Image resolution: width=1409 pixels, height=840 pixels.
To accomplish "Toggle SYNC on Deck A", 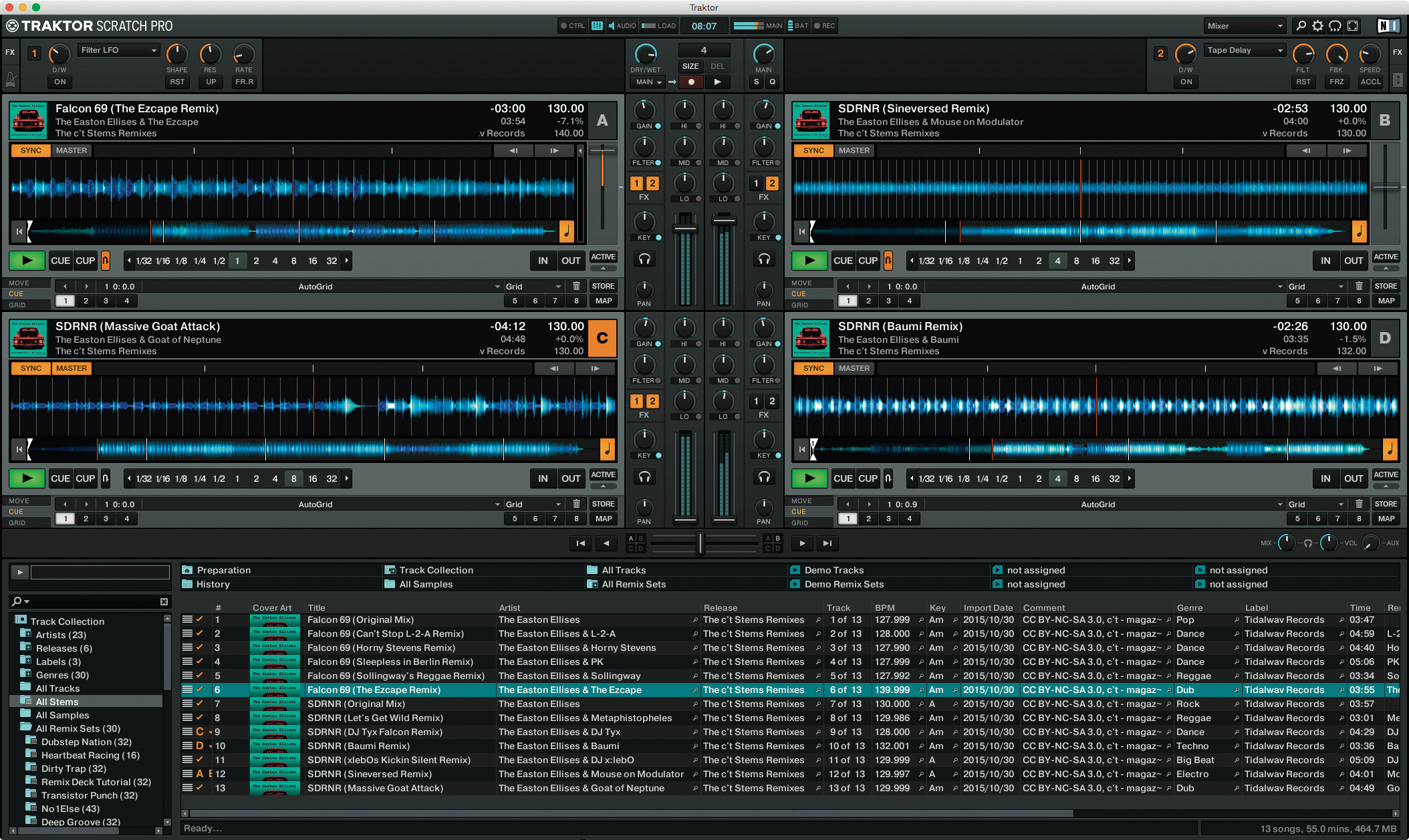I will [x=31, y=151].
